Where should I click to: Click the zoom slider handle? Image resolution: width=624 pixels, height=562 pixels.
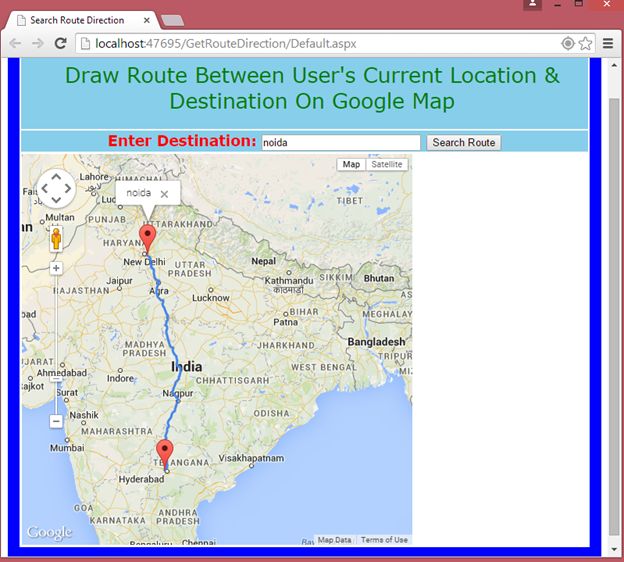pyautogui.click(x=56, y=379)
